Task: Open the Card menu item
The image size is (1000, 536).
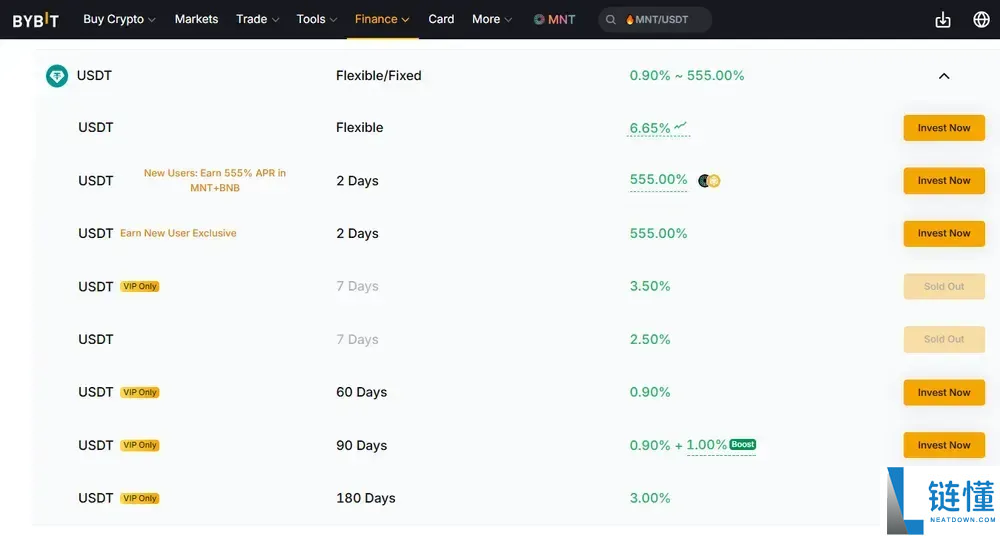Action: (441, 20)
